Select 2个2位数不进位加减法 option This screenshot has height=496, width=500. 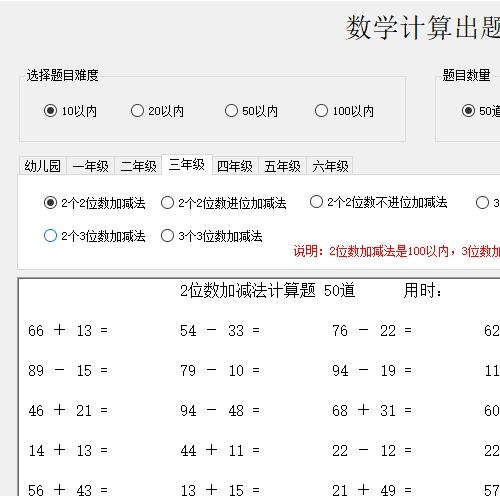point(379,202)
